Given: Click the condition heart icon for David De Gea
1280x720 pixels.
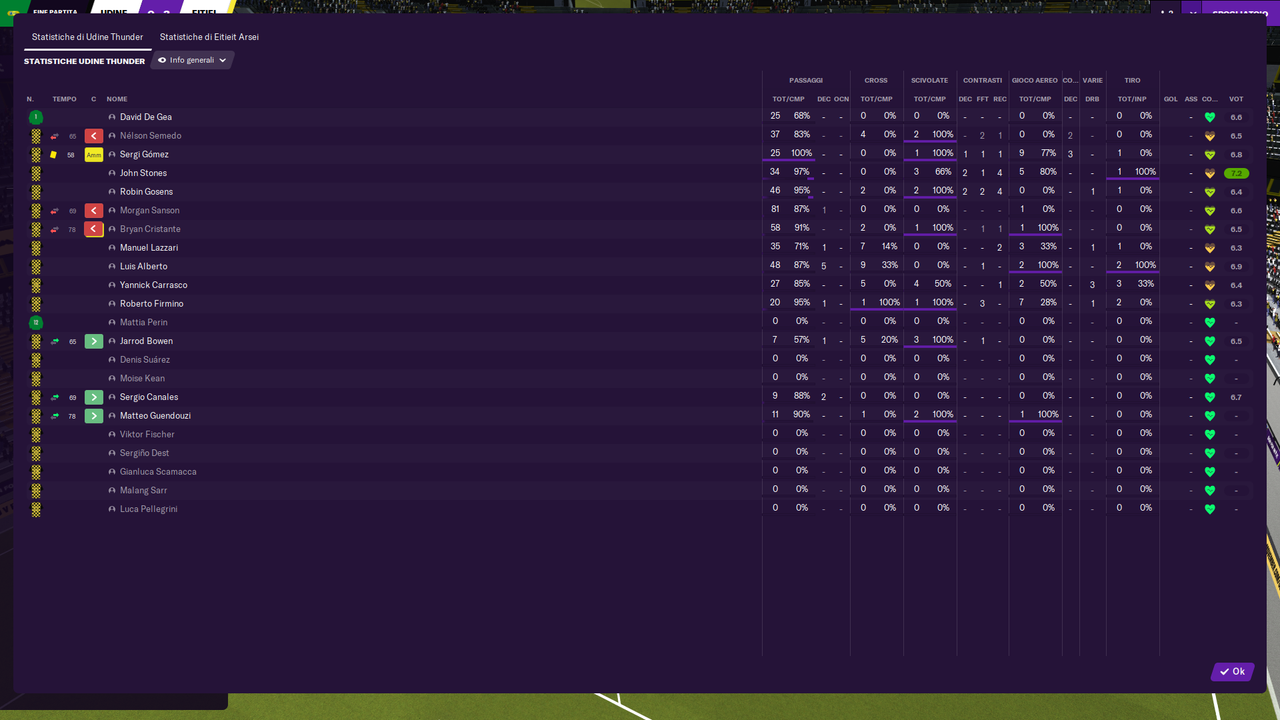Looking at the screenshot, I should pos(1210,117).
